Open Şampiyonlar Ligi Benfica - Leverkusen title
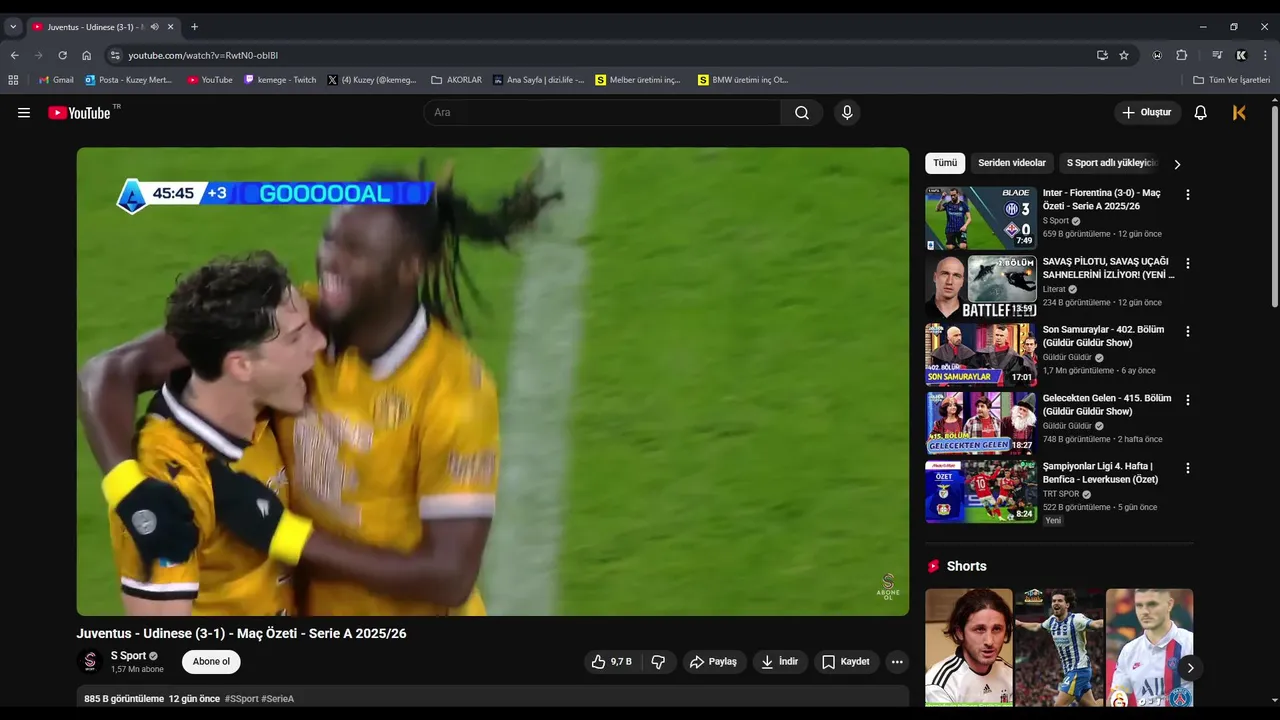 [1100, 473]
